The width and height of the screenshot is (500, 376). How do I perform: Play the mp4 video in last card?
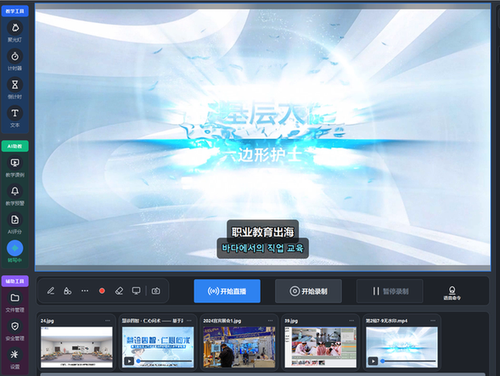click(373, 361)
